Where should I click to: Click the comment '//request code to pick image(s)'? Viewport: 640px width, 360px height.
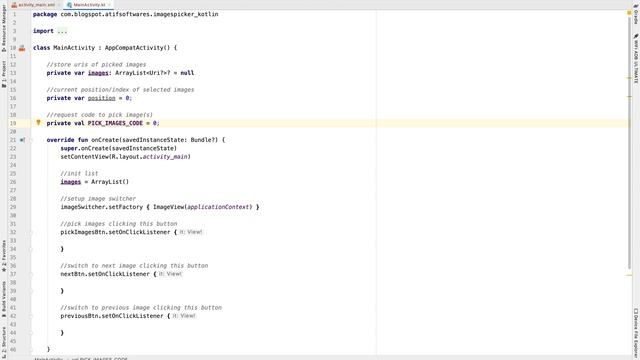[x=100, y=115]
